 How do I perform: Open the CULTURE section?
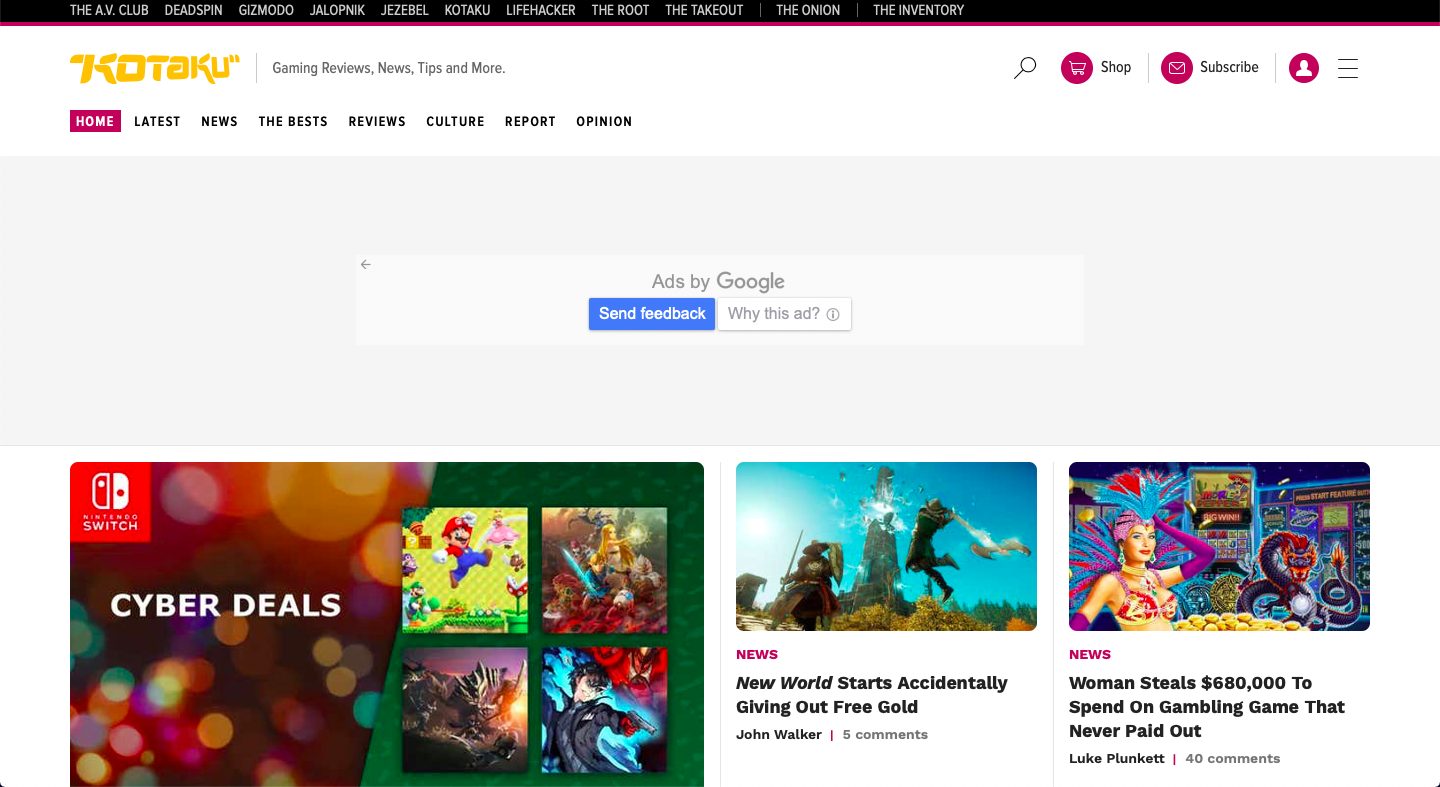click(x=455, y=121)
